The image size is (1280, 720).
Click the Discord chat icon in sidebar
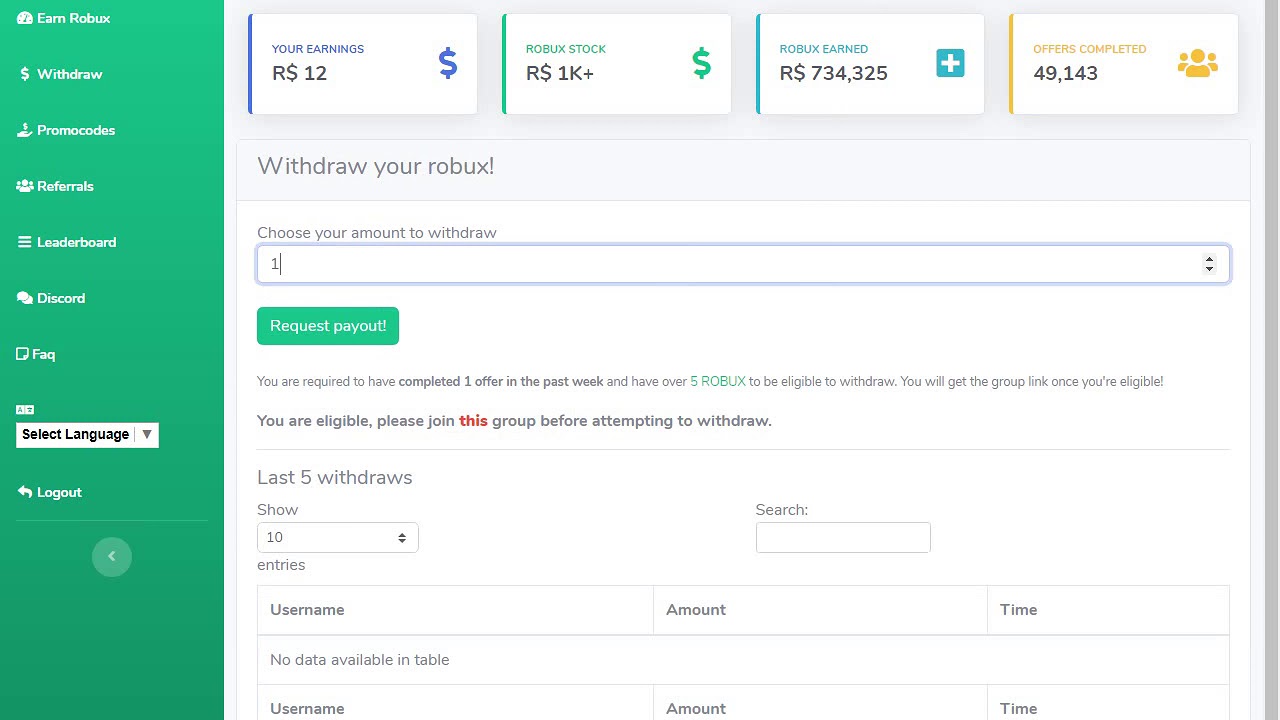click(25, 298)
